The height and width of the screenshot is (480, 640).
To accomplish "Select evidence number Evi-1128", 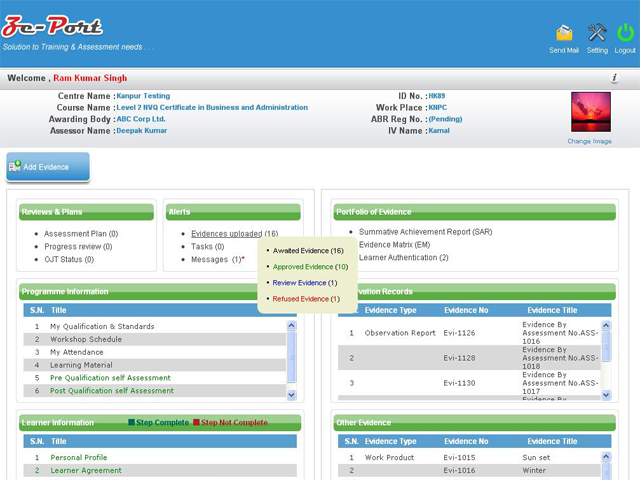I will click(460, 358).
